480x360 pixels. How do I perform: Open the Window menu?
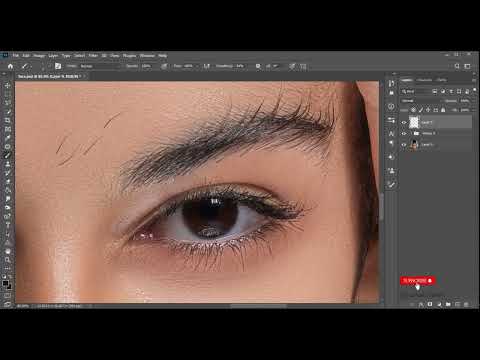[147, 56]
